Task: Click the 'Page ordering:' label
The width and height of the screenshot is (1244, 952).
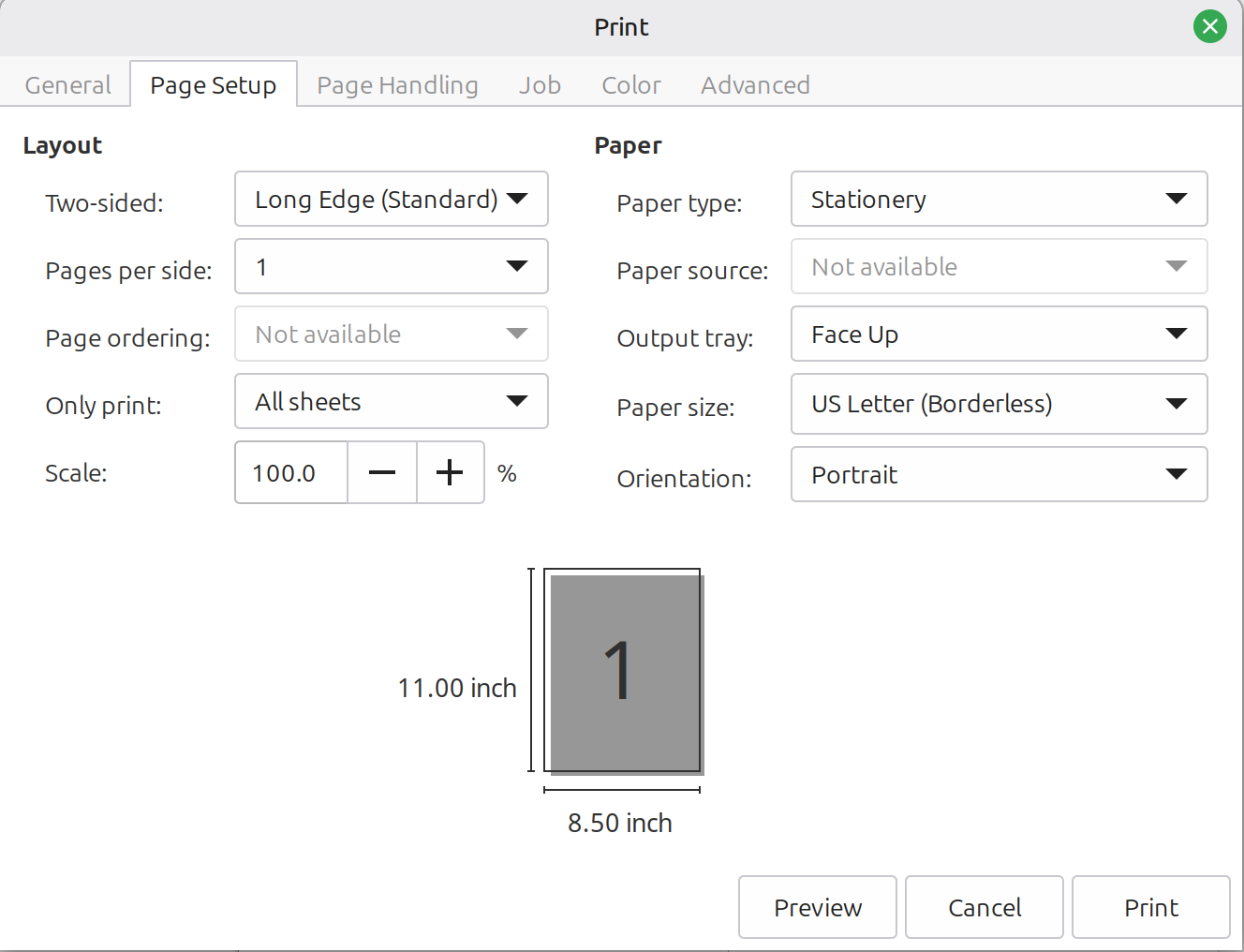Action: pos(127,338)
